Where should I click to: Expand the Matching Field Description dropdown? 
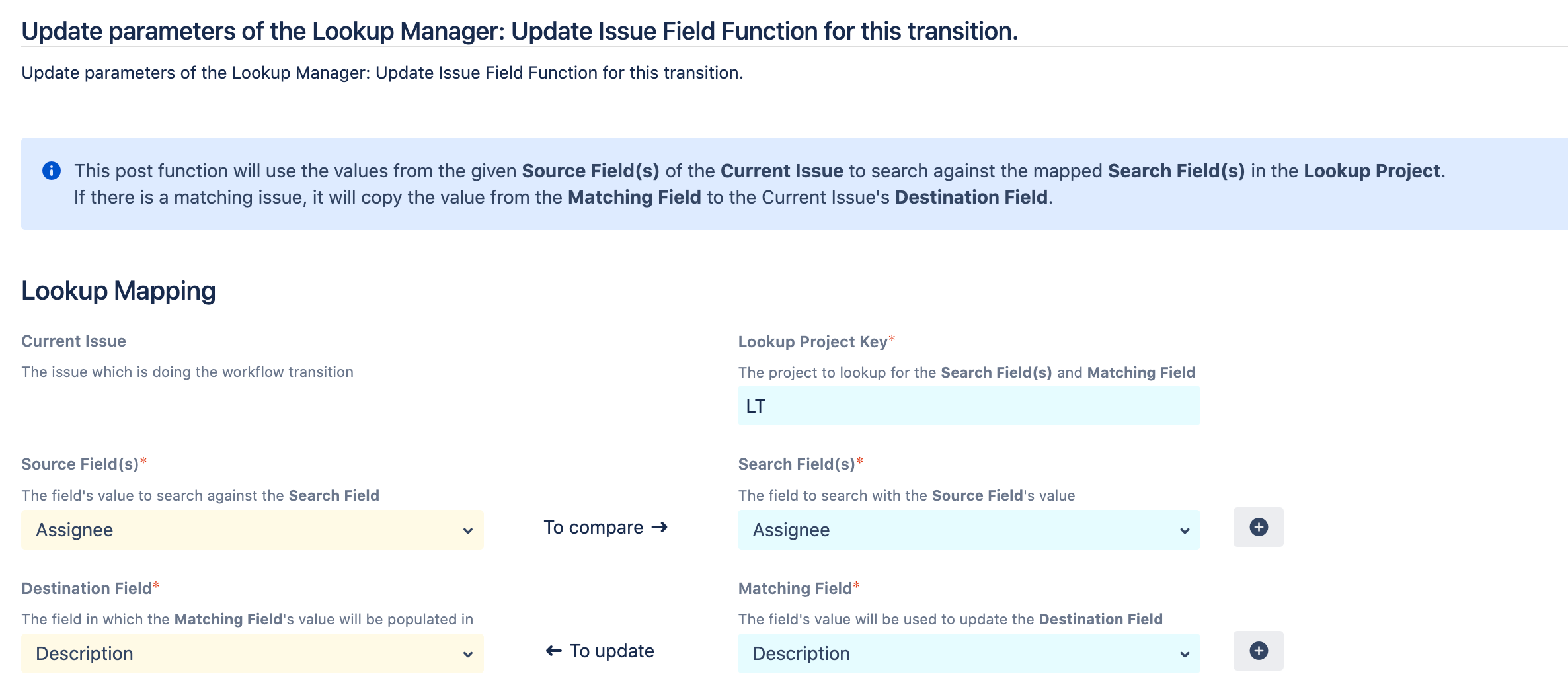(968, 653)
